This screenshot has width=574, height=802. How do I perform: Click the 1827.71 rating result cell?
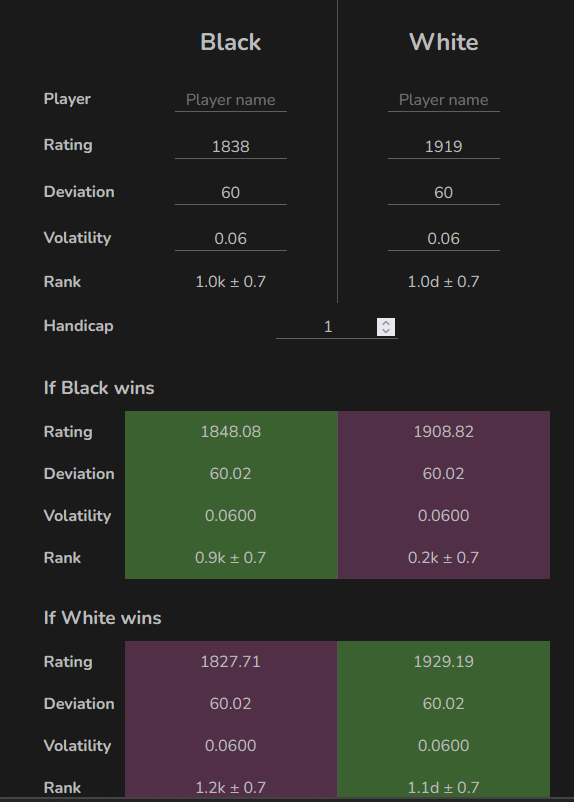click(x=231, y=662)
